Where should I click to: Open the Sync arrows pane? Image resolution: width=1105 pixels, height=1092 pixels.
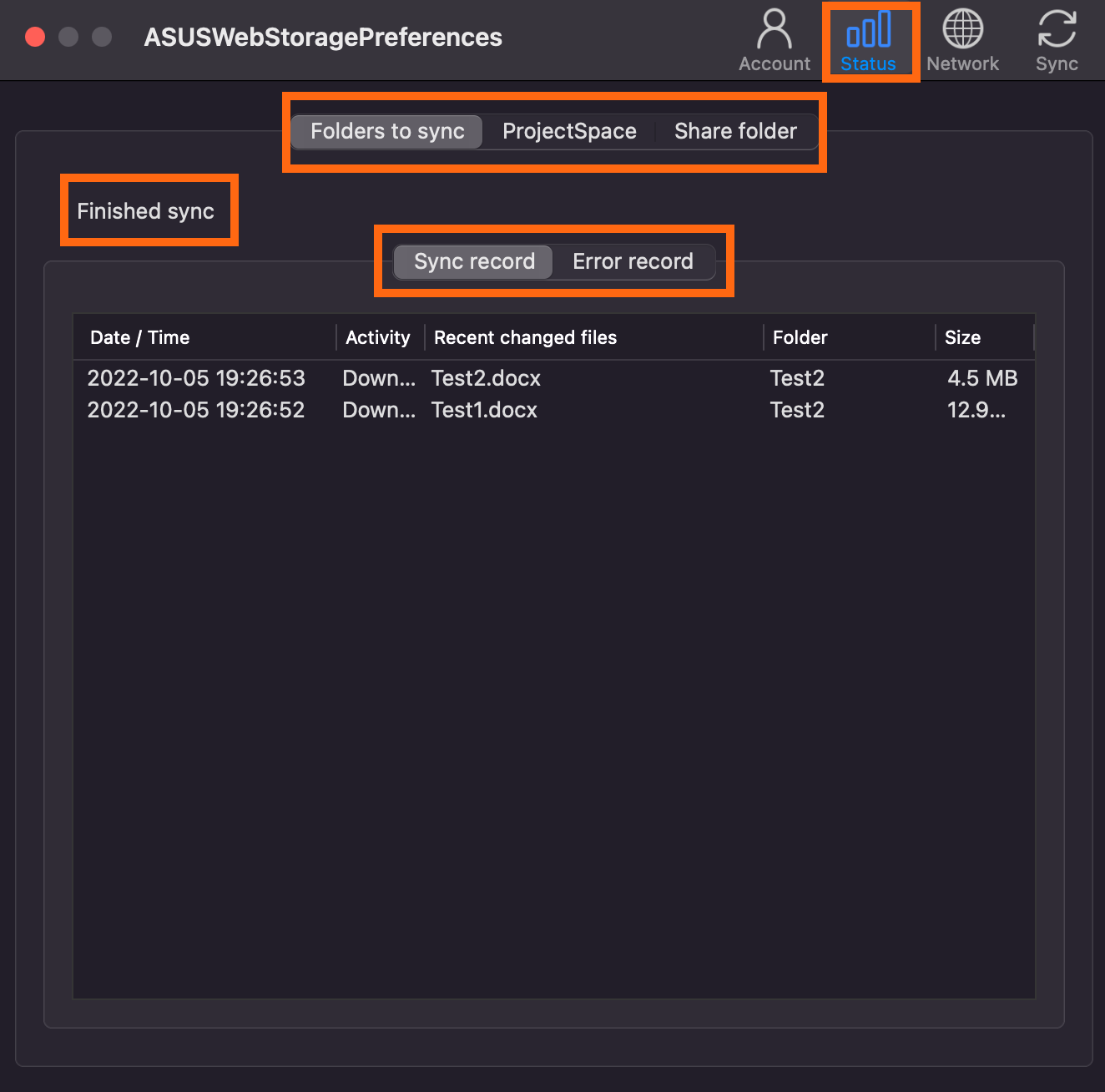[1057, 40]
